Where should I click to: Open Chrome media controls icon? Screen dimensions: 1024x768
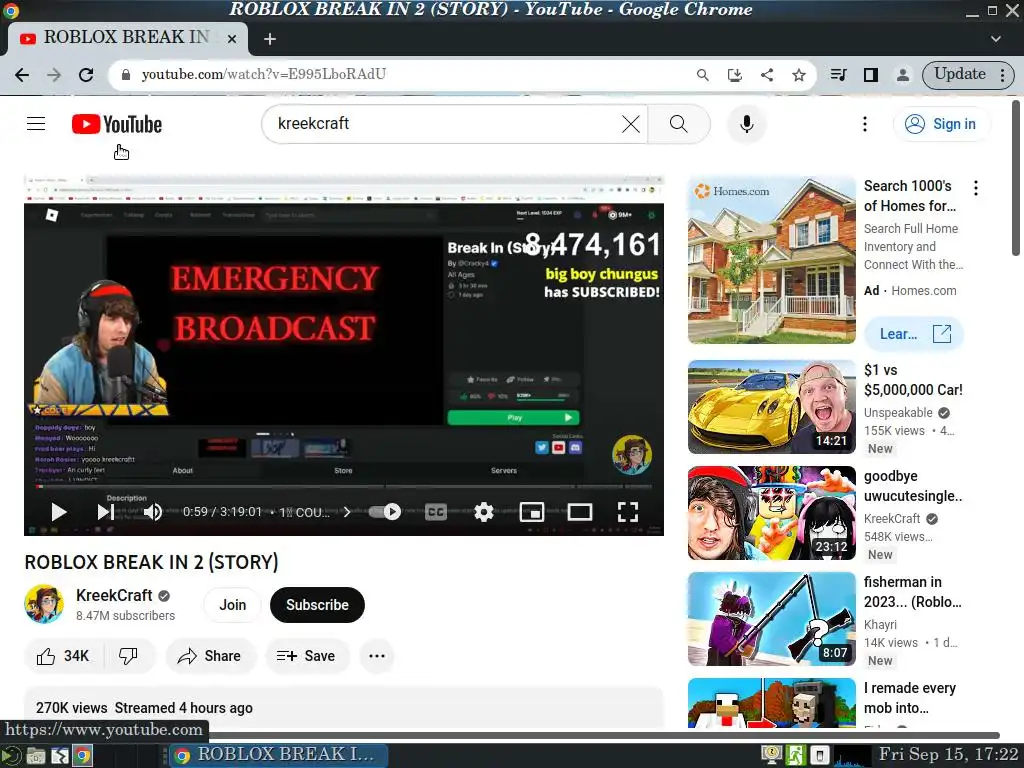[839, 74]
